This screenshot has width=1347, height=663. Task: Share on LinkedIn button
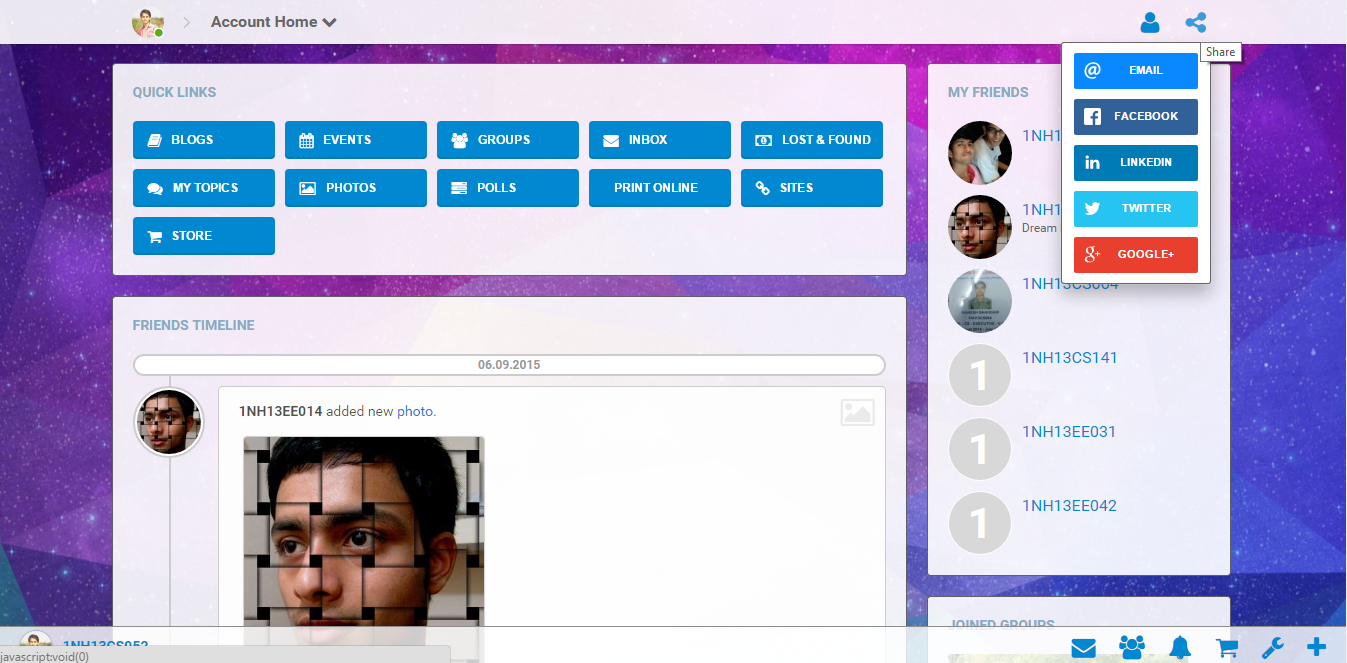(x=1136, y=163)
